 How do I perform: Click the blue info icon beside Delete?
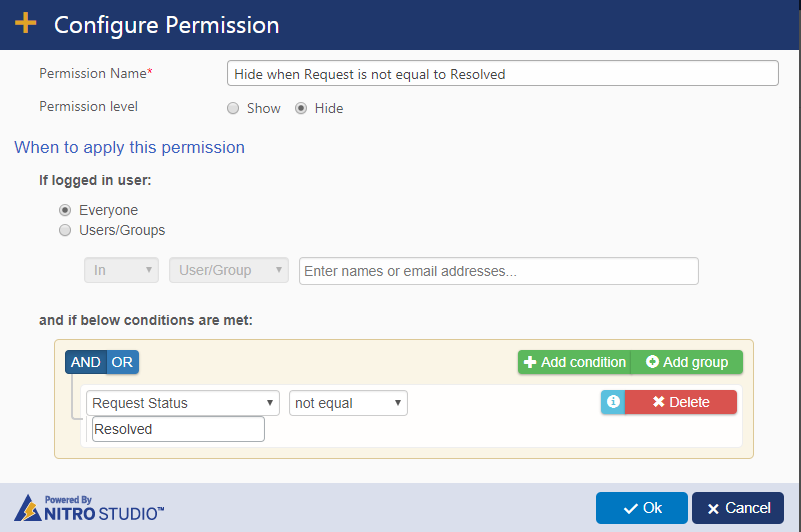613,402
